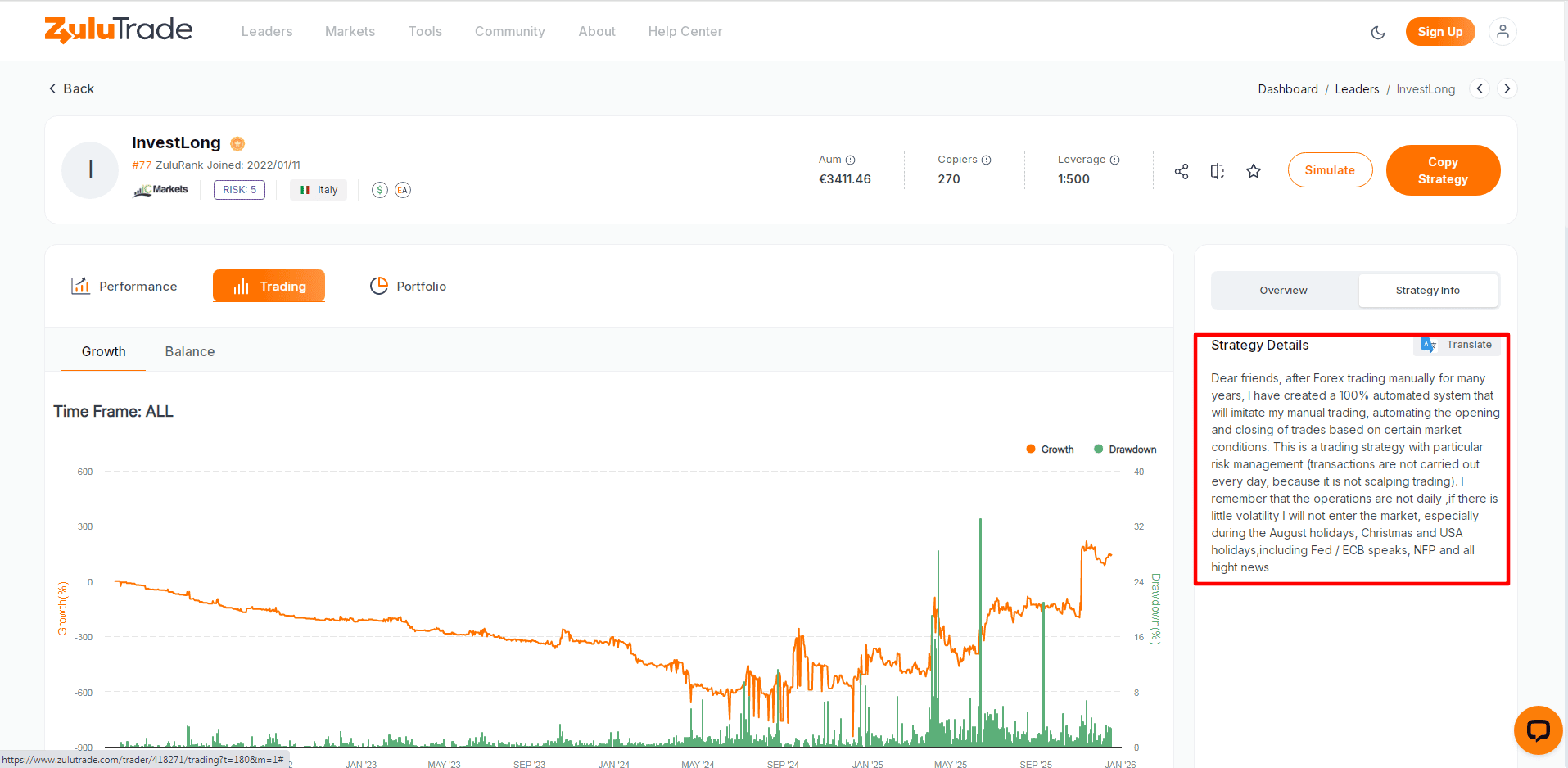Toggle dark mode moon icon
Viewport: 1568px width, 768px height.
[x=1378, y=33]
